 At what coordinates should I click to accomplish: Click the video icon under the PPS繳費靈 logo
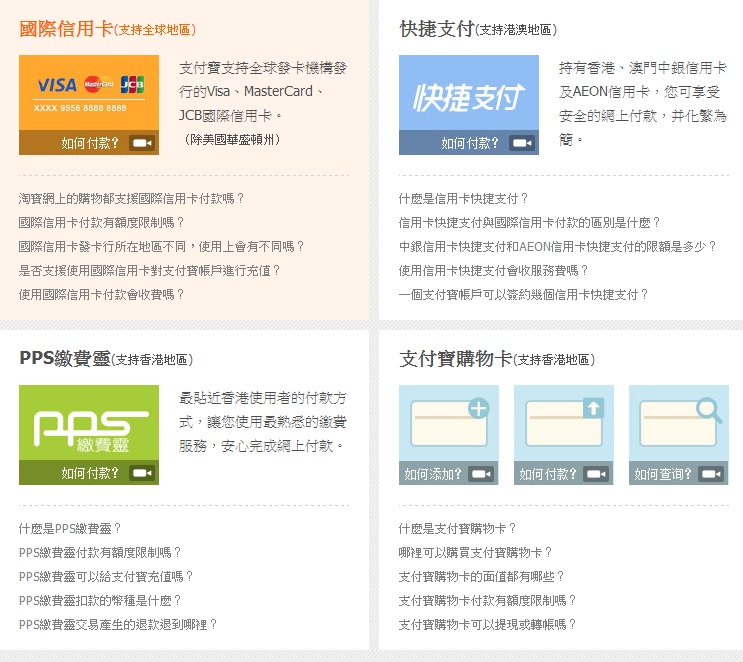pyautogui.click(x=141, y=473)
